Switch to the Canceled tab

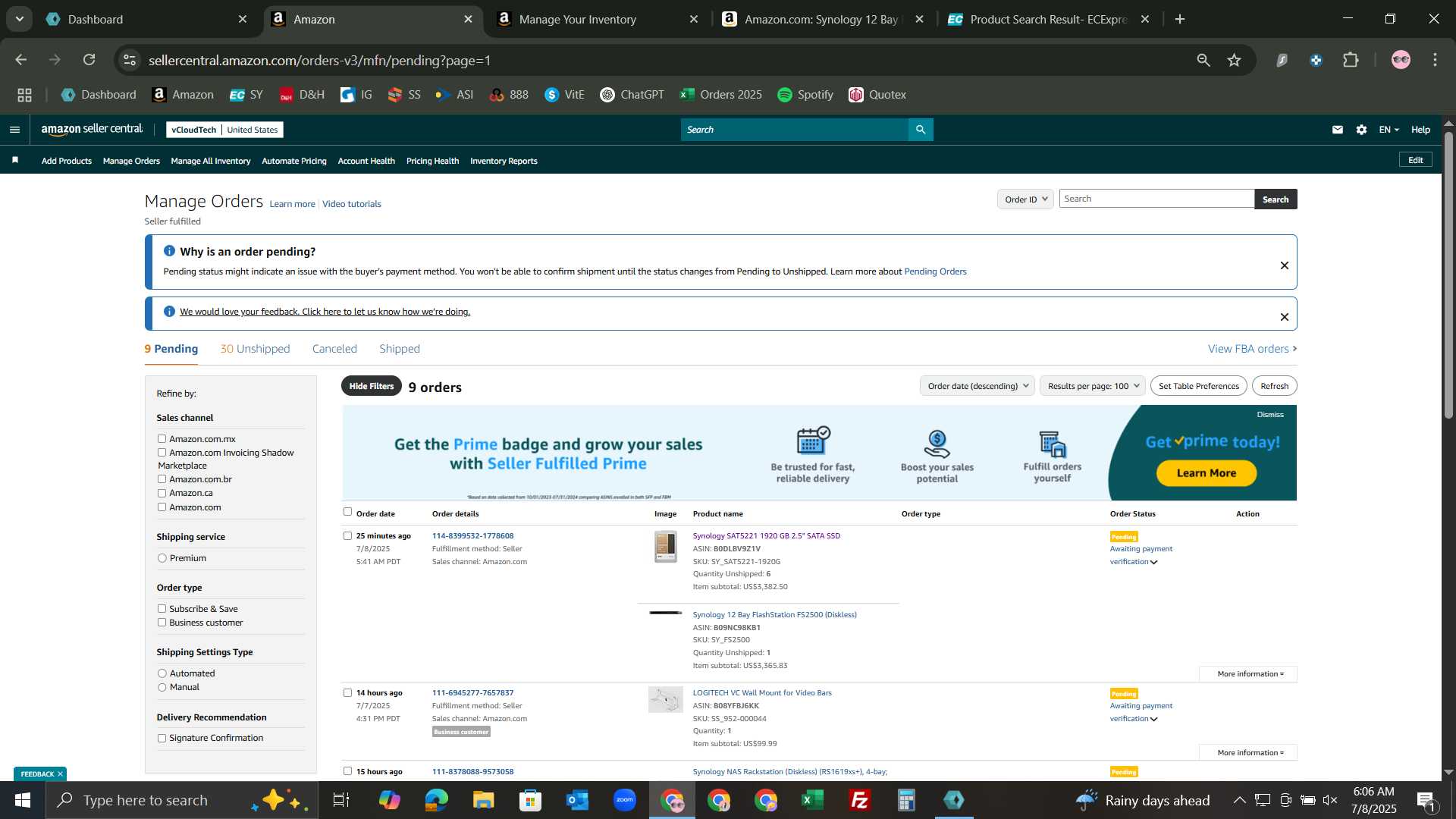[334, 349]
